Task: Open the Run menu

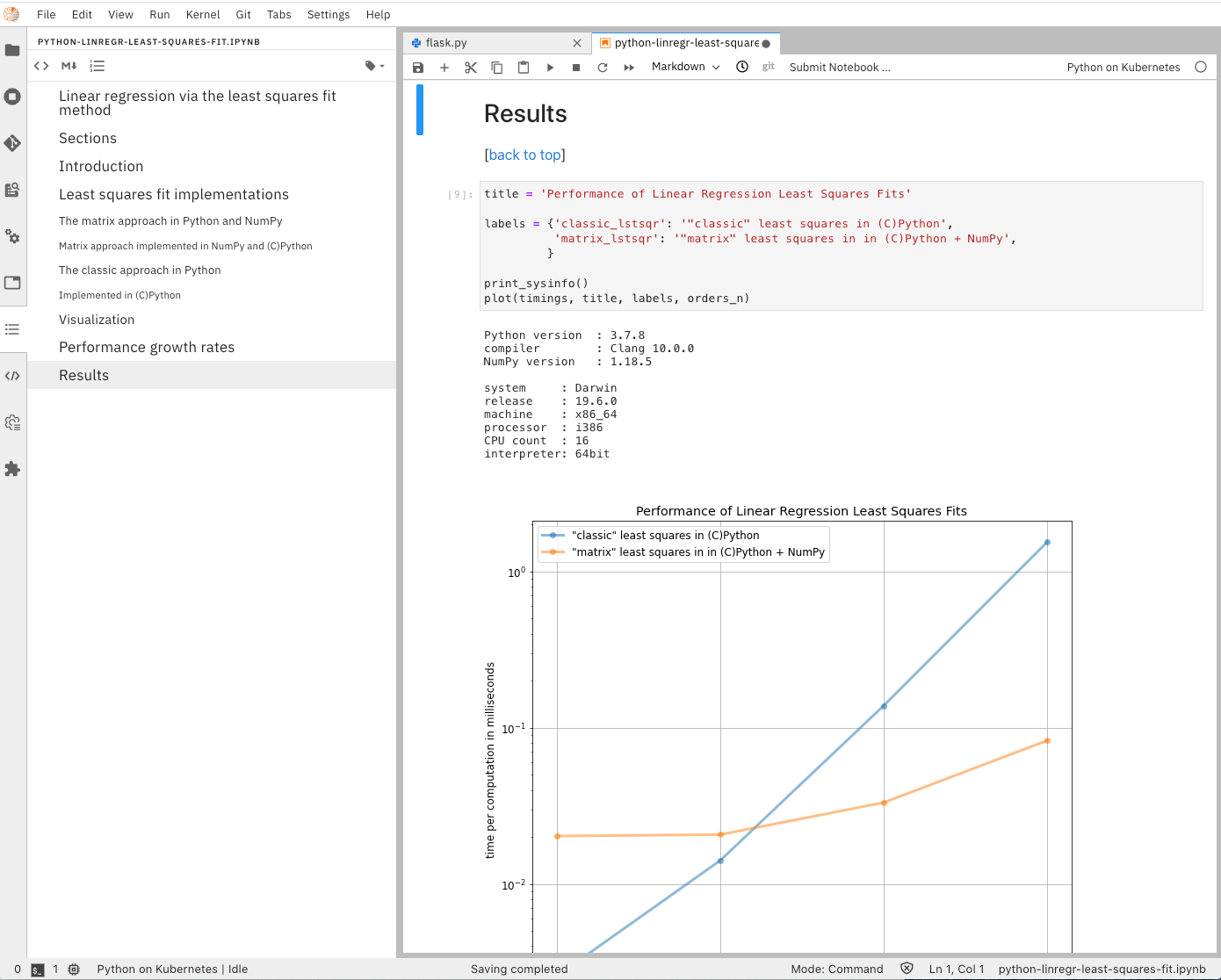Action: click(x=160, y=14)
